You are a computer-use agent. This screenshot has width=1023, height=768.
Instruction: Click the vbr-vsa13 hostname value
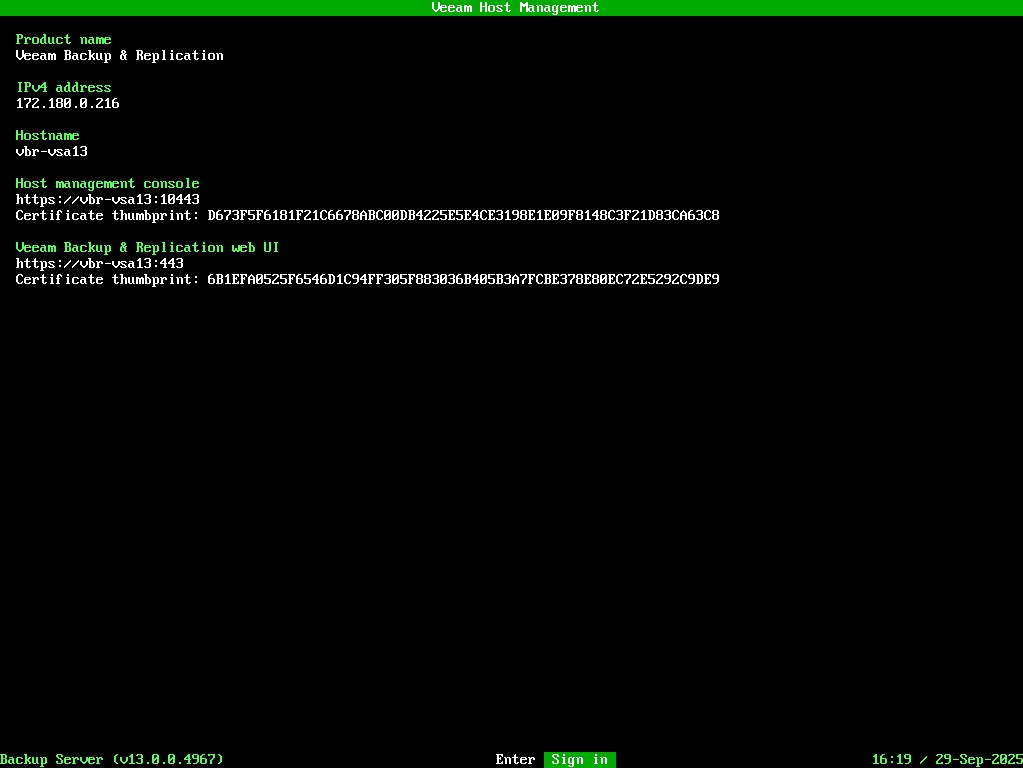[x=51, y=152]
